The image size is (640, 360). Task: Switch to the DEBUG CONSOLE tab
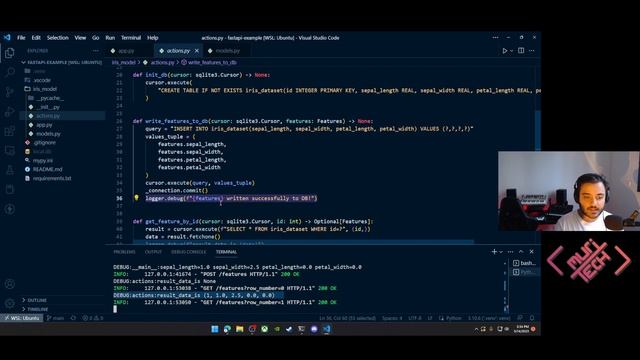click(x=189, y=252)
